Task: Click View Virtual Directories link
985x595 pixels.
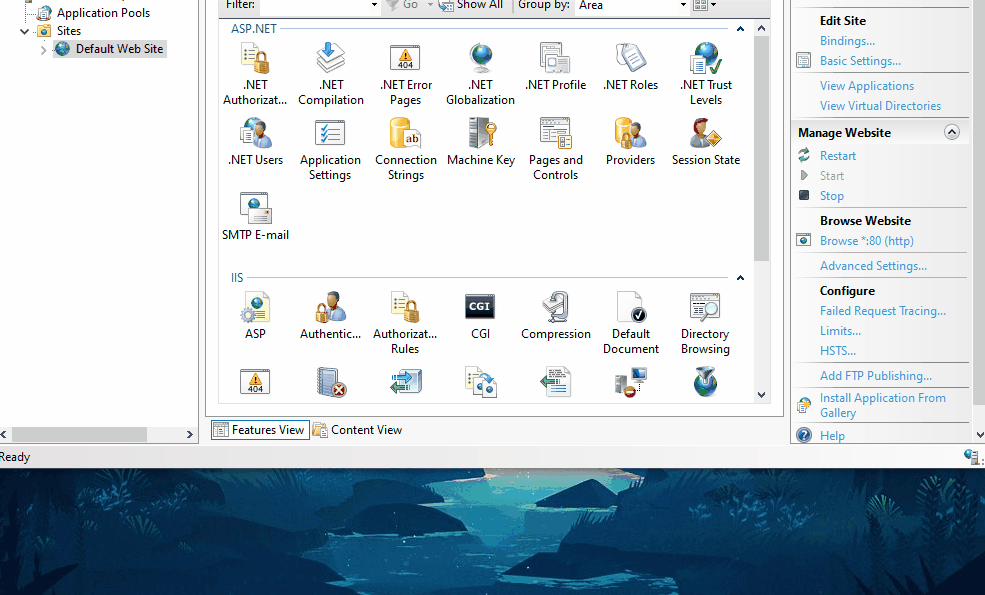Action: coord(880,106)
